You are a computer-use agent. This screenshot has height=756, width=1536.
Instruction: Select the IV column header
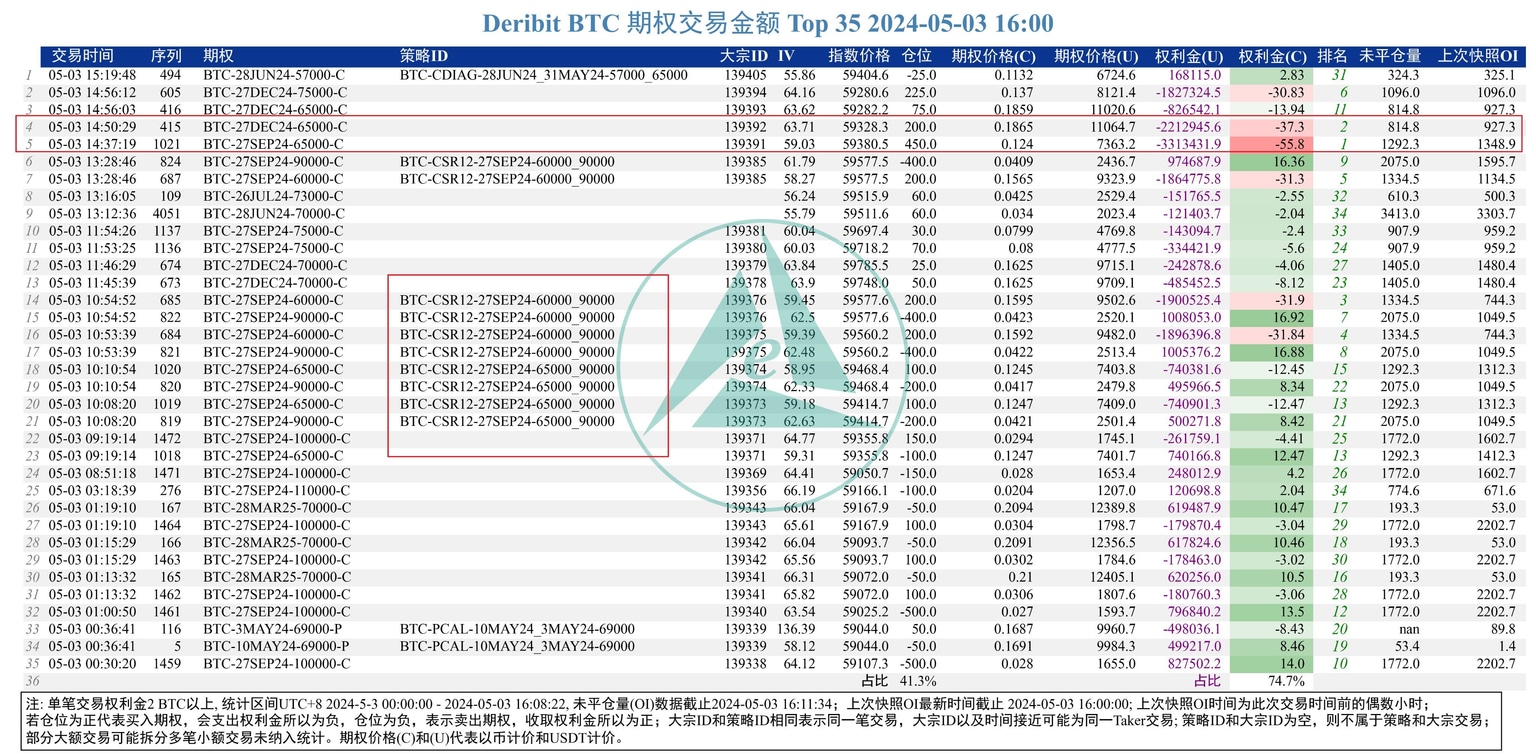(787, 56)
